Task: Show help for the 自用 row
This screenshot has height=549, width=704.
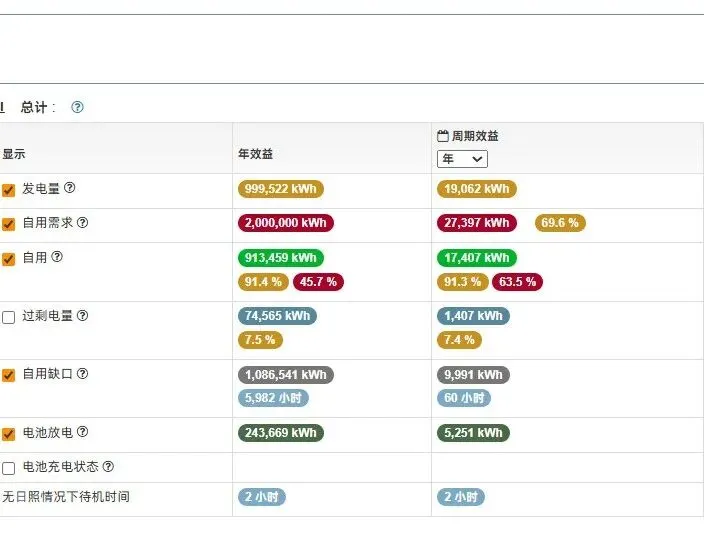Action: 57,257
